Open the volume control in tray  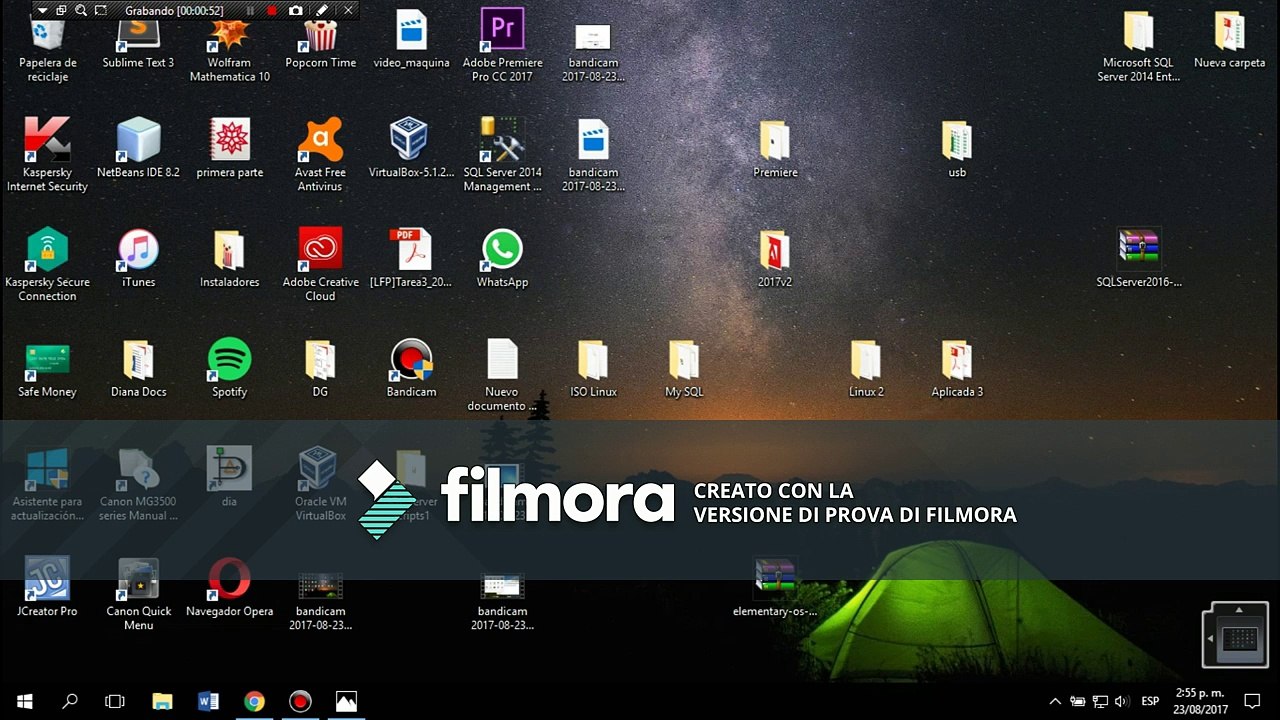1122,701
